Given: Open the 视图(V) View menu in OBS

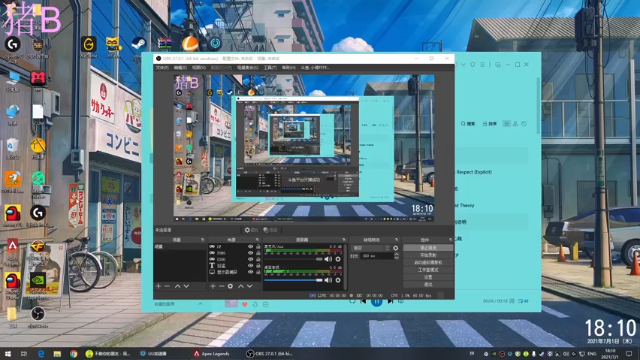Looking at the screenshot, I should point(198,68).
